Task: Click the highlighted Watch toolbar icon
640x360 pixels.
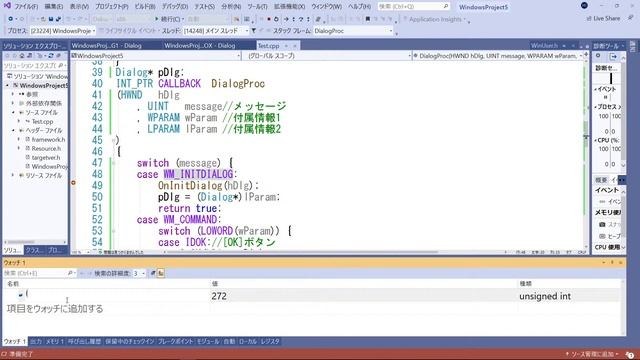Action: (161, 273)
